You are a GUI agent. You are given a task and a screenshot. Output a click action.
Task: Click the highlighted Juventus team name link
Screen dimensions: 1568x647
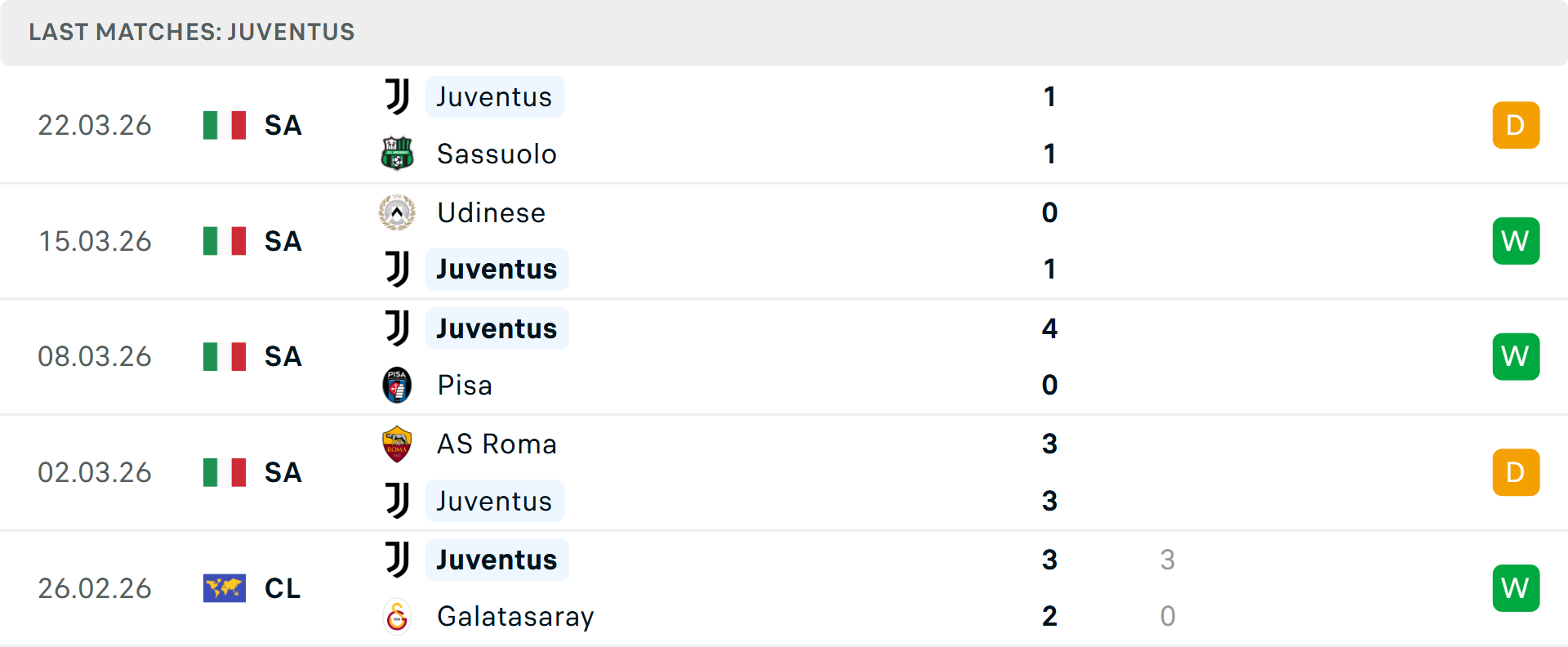494,96
